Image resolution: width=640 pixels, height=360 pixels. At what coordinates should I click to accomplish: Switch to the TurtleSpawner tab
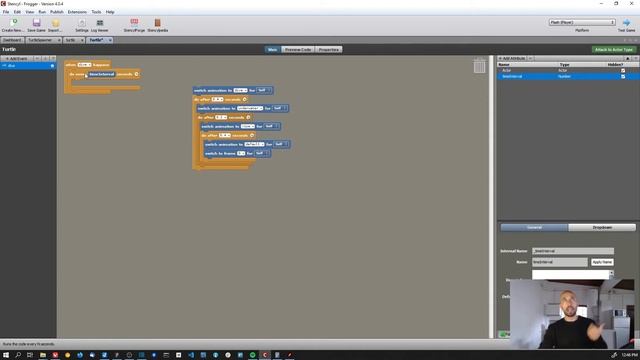(40, 40)
